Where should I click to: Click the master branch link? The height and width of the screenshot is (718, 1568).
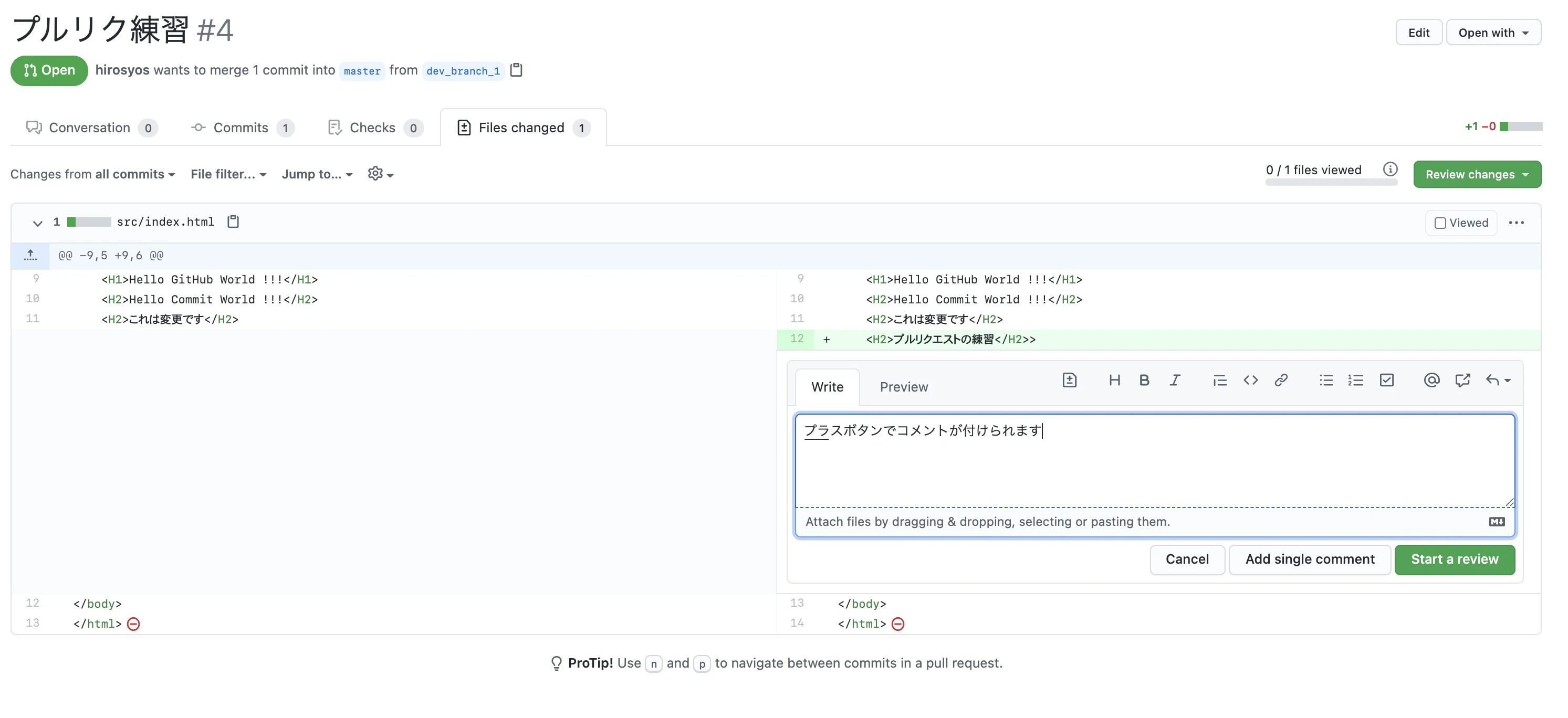(362, 70)
